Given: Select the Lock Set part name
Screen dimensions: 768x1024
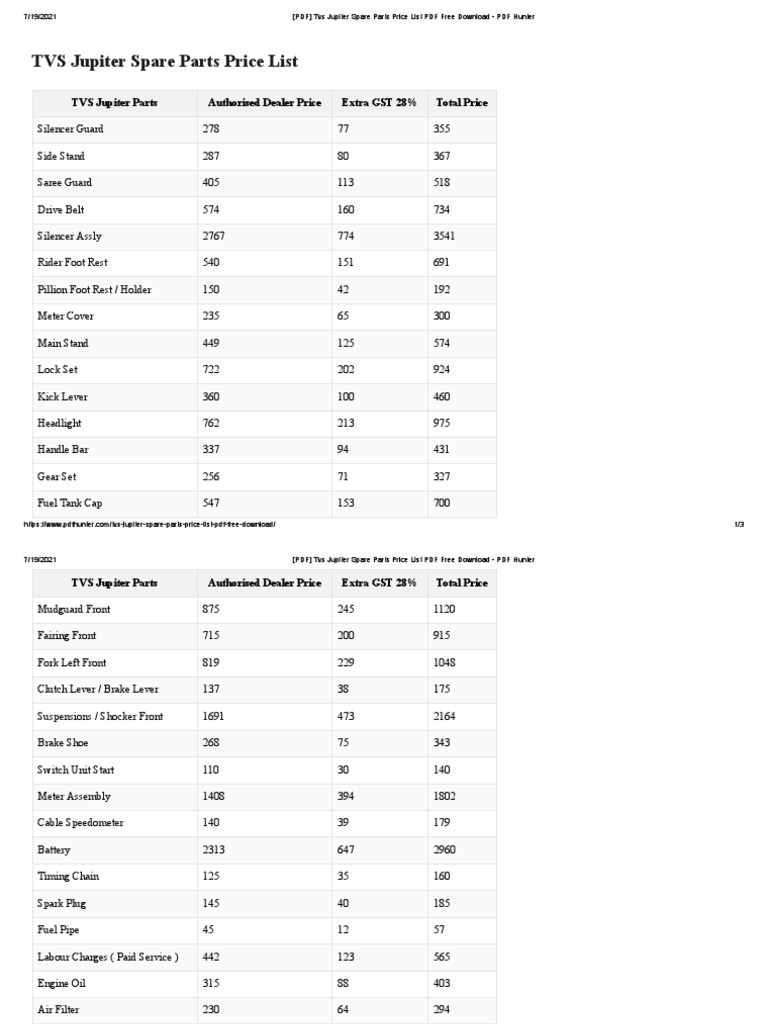Looking at the screenshot, I should 58,370.
